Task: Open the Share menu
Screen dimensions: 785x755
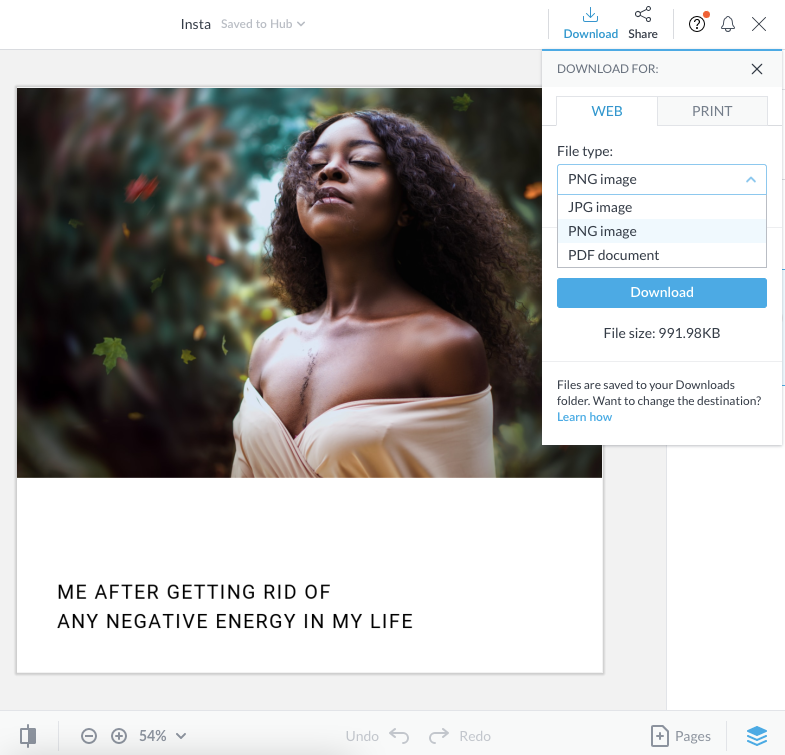Action: 643,23
